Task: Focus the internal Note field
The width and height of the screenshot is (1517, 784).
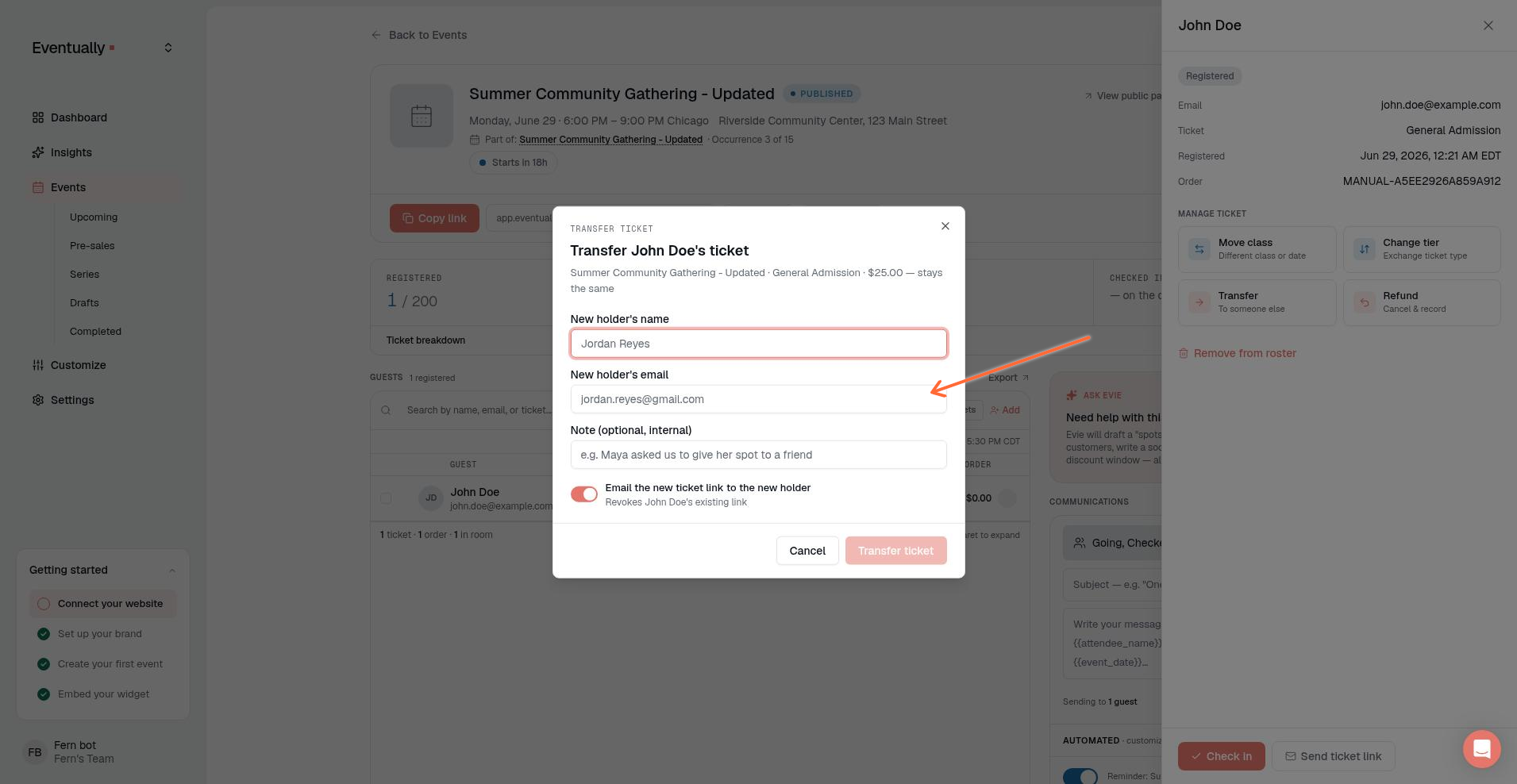Action: tap(758, 455)
